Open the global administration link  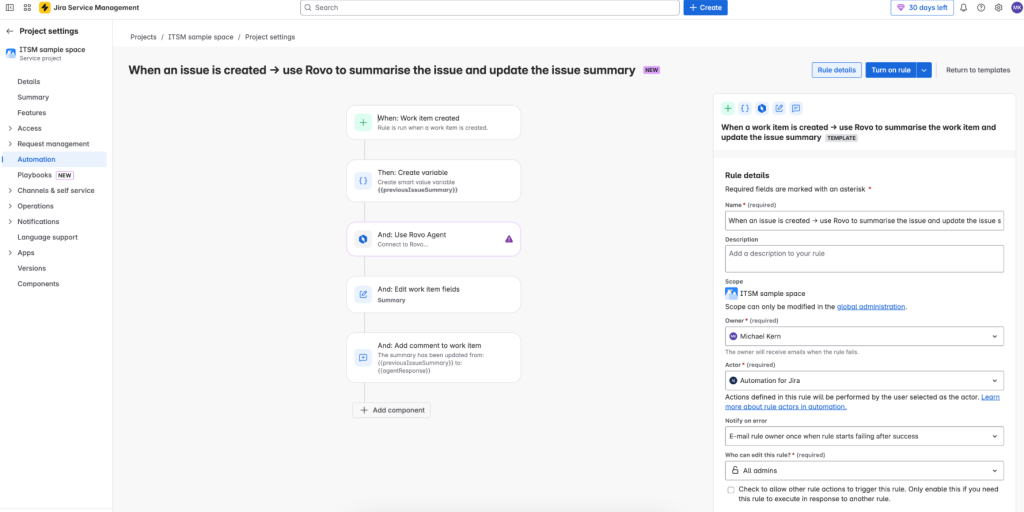[x=871, y=306]
